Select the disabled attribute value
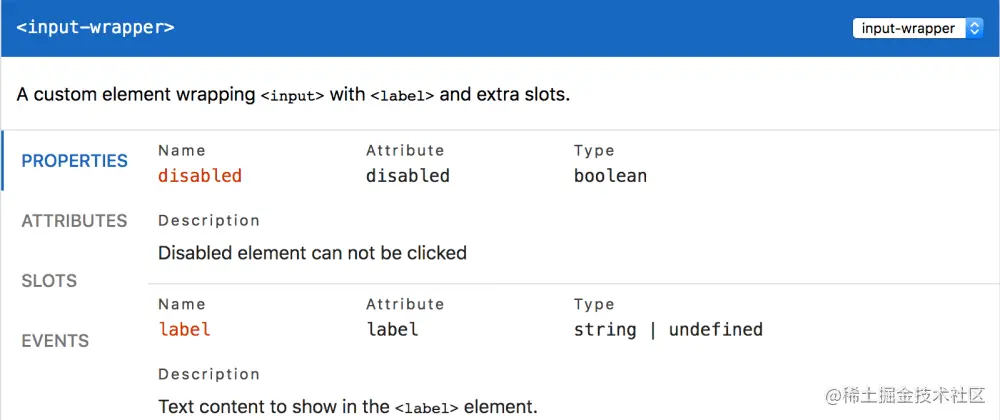 click(407, 176)
